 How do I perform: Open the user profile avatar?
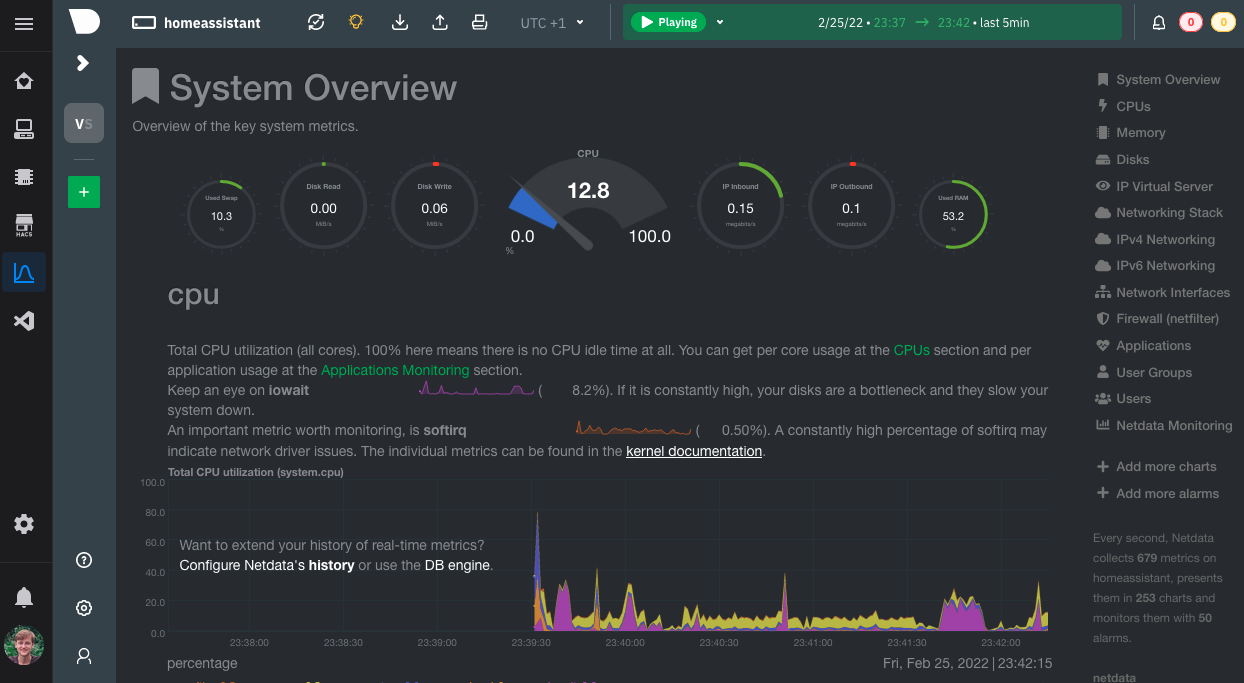[x=24, y=646]
